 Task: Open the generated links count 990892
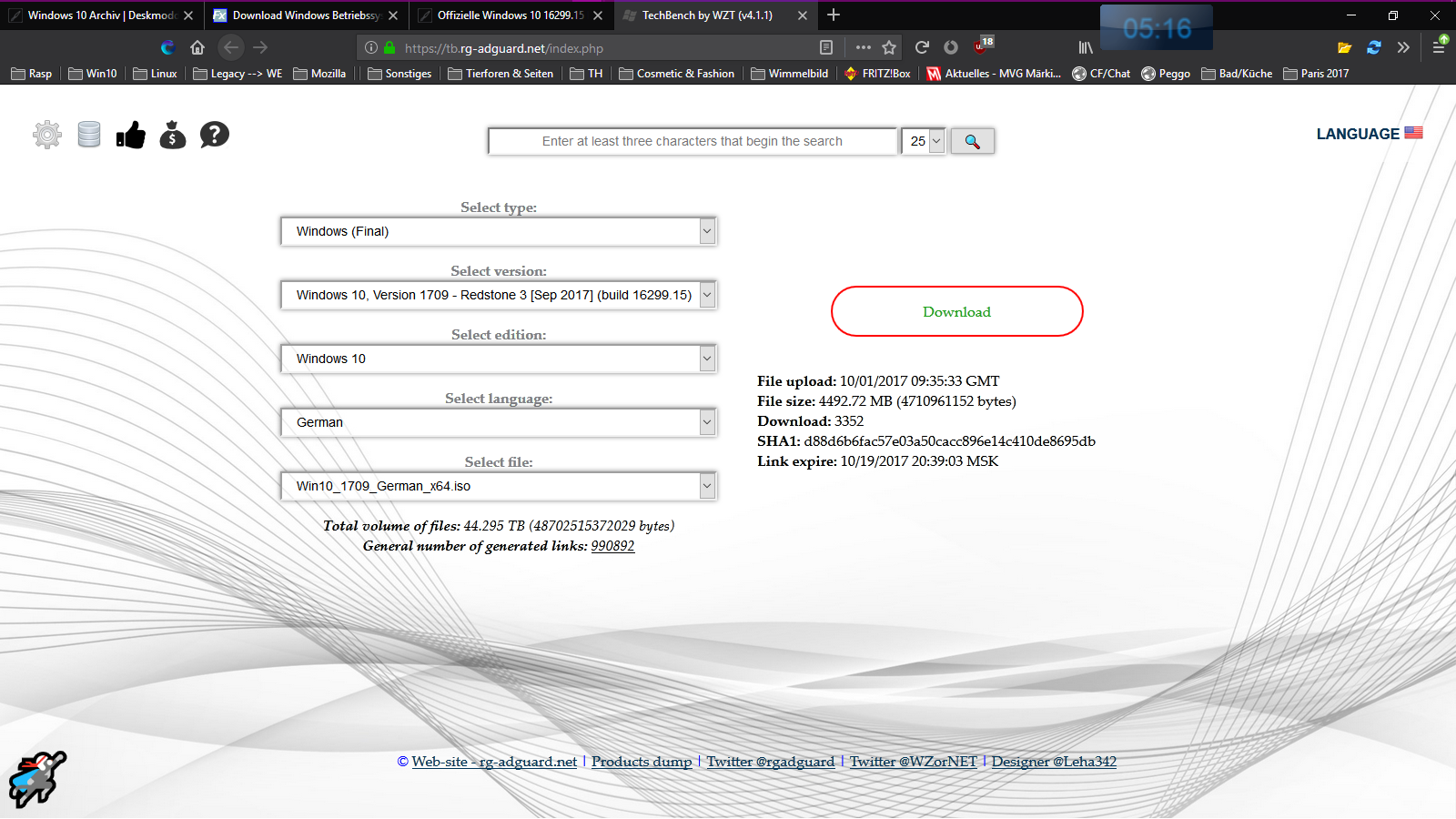coord(612,546)
